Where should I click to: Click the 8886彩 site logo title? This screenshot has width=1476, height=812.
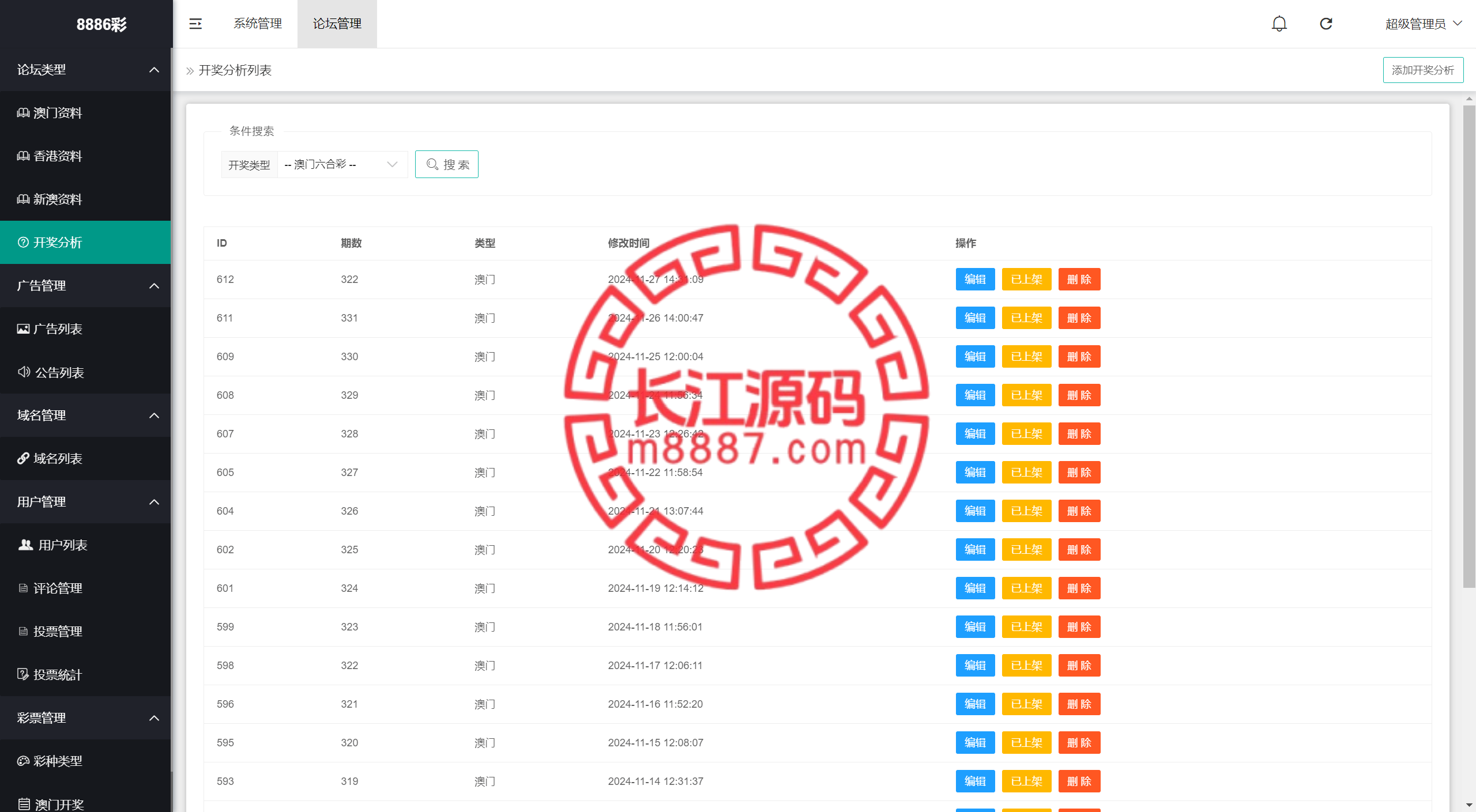pyautogui.click(x=101, y=24)
